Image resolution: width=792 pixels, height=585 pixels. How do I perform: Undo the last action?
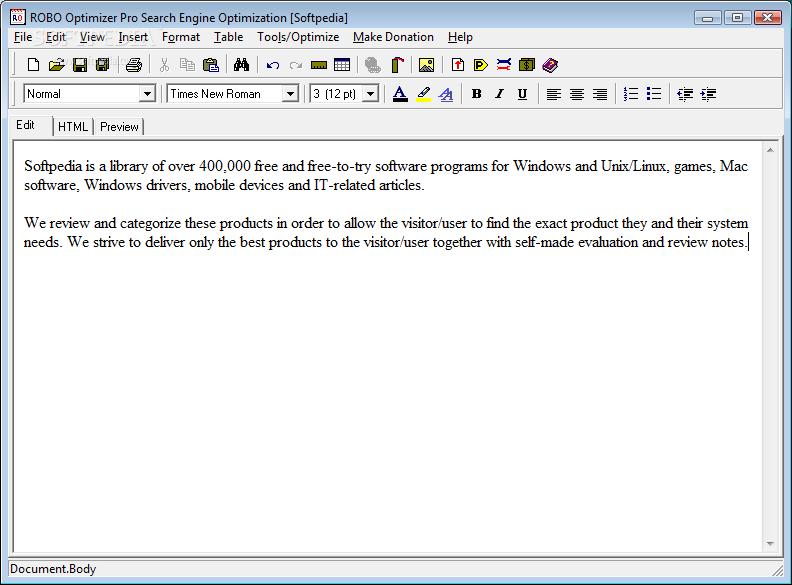tap(273, 65)
